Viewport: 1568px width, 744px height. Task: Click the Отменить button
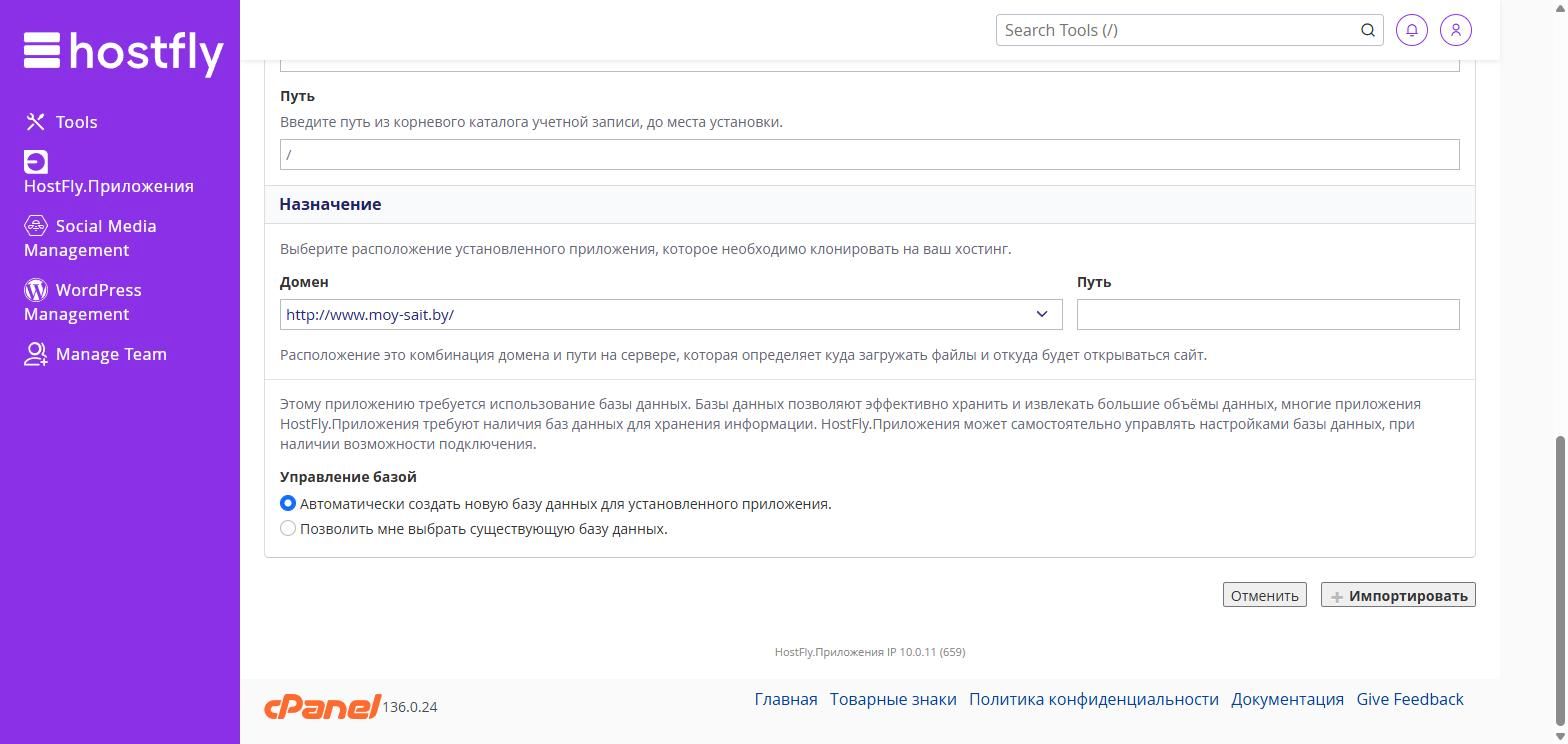point(1264,595)
